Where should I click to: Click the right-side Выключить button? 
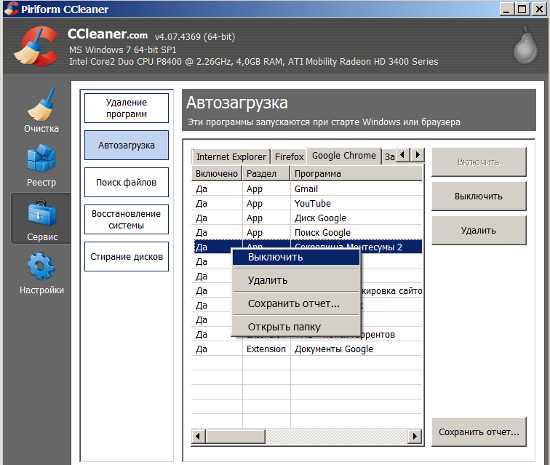point(479,196)
